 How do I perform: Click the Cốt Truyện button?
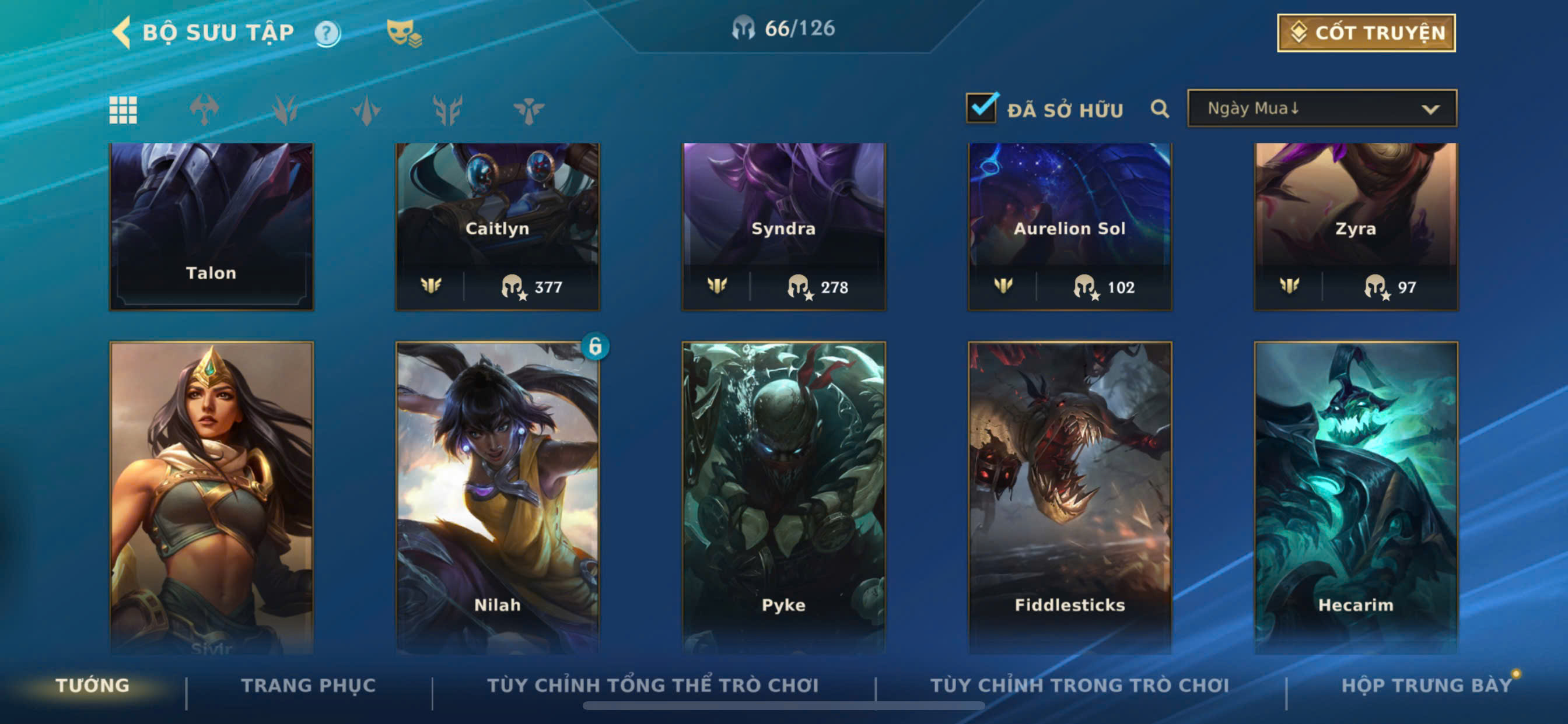point(1366,33)
